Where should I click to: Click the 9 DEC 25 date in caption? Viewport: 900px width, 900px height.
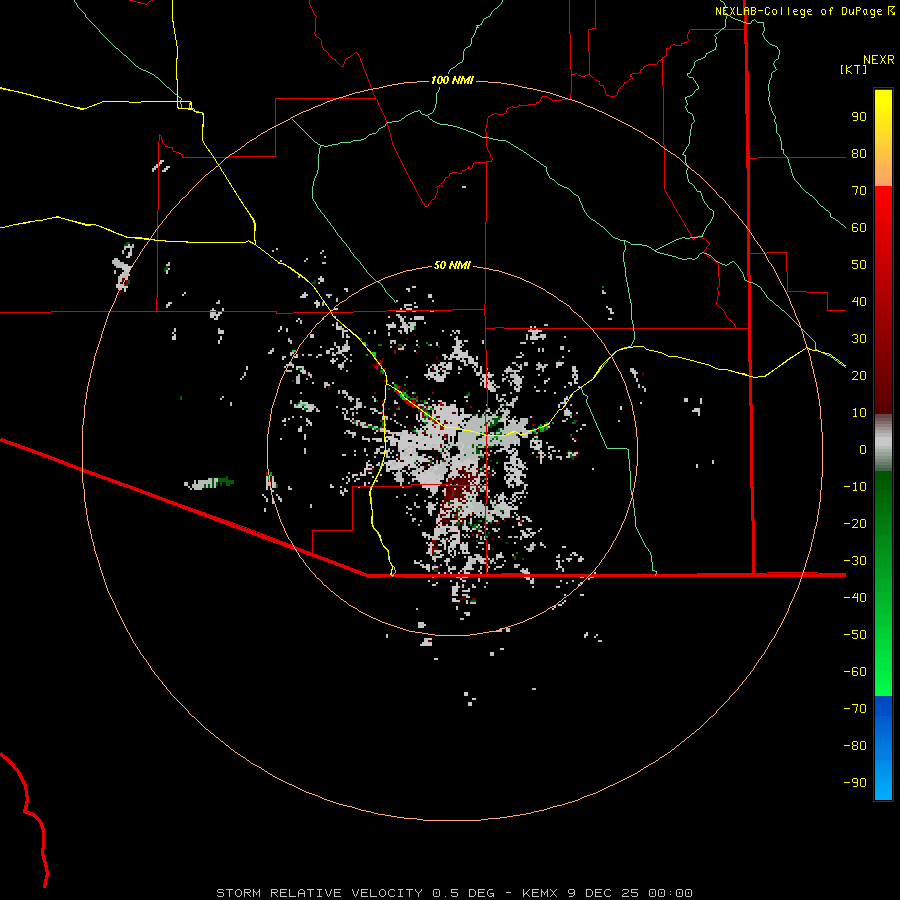(x=603, y=893)
